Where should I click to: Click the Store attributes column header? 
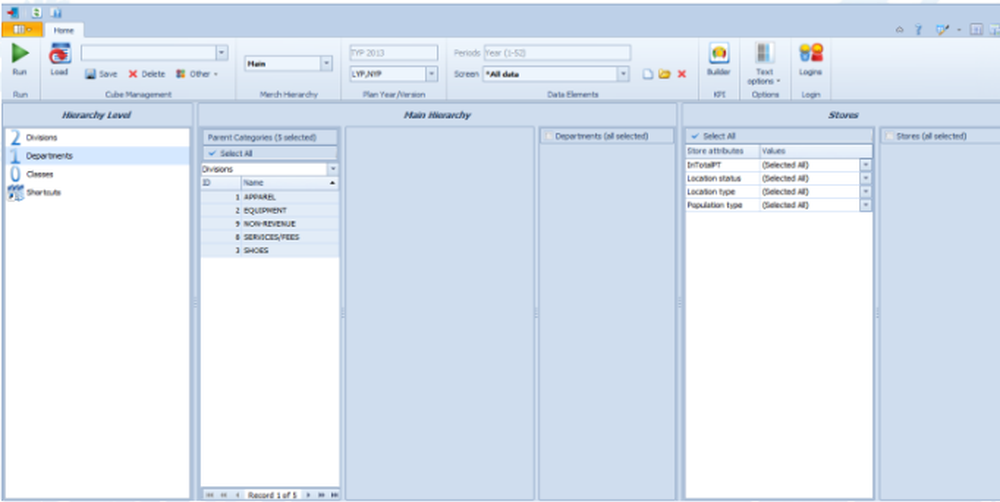pyautogui.click(x=723, y=151)
